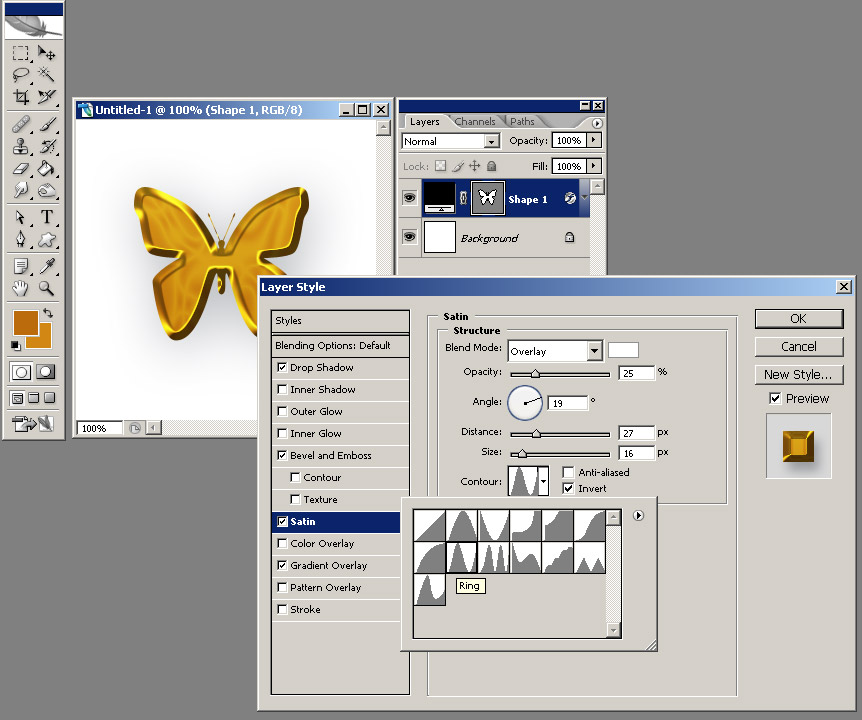Select the Zoom tool
Screen dimensions: 862x720
[46, 288]
